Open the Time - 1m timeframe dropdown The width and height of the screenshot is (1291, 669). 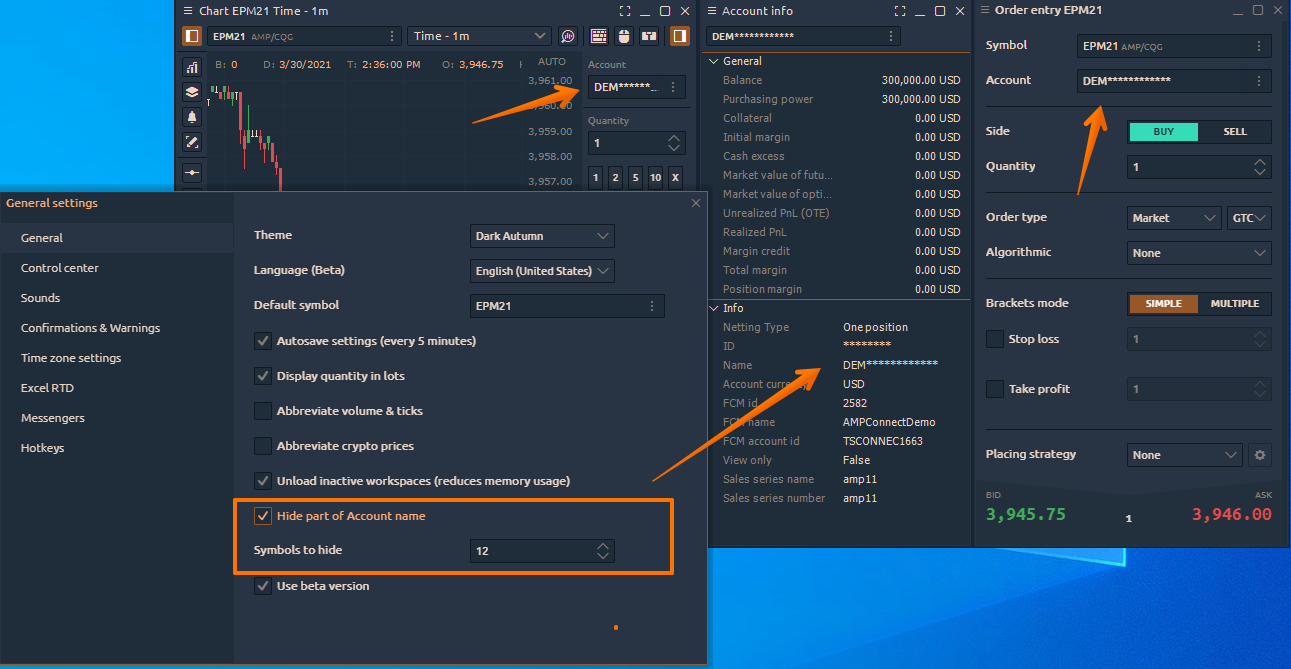pyautogui.click(x=479, y=36)
